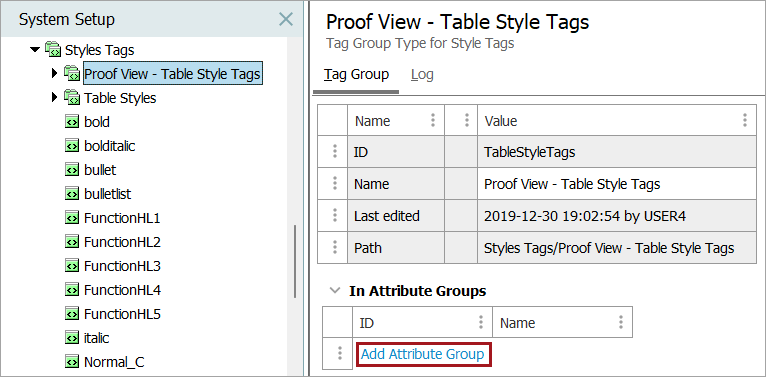The image size is (766, 377).
Task: Select the bulletlist tag label
Action: (x=107, y=194)
